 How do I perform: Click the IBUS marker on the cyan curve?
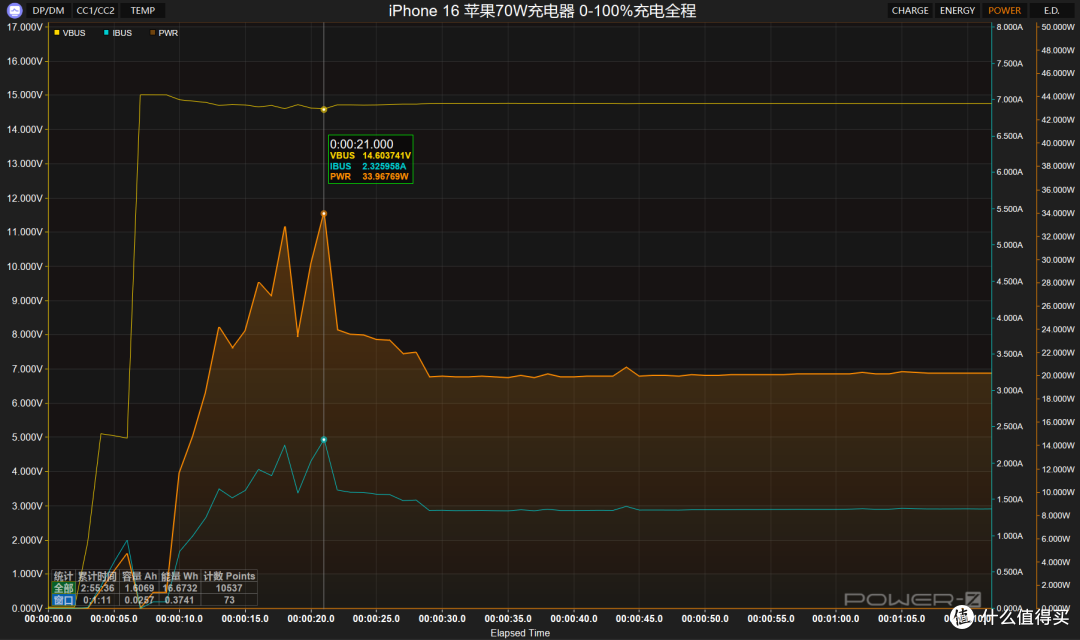coord(324,440)
